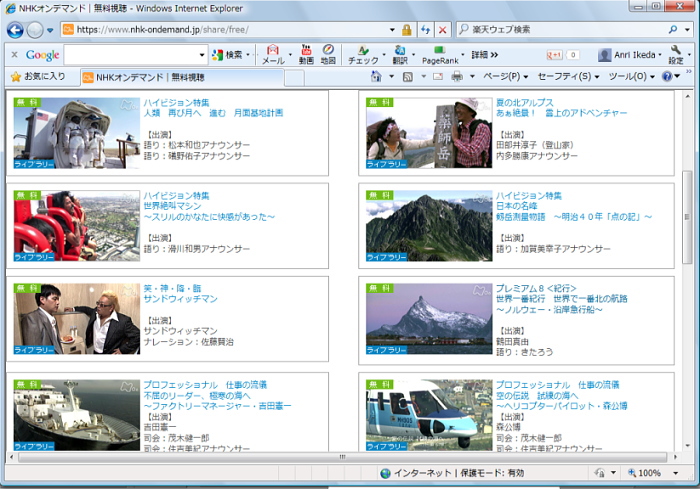
Task: Open the Home icon dropdown arrow
Action: point(392,77)
